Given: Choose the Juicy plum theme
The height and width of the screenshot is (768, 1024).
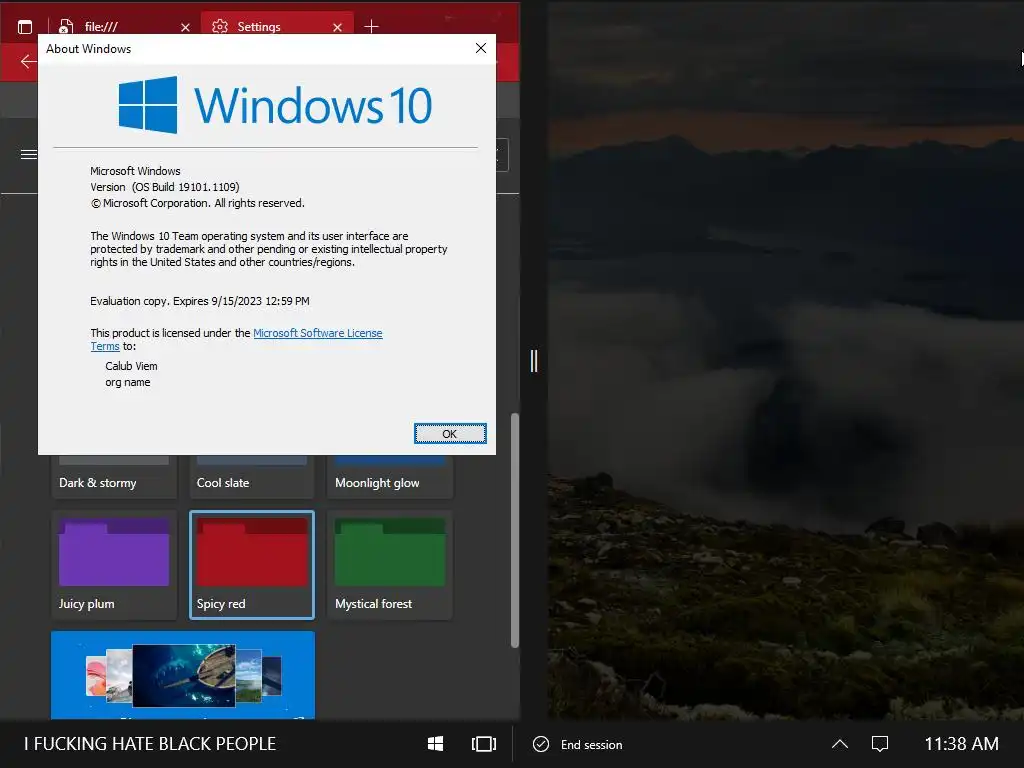Looking at the screenshot, I should [x=114, y=565].
